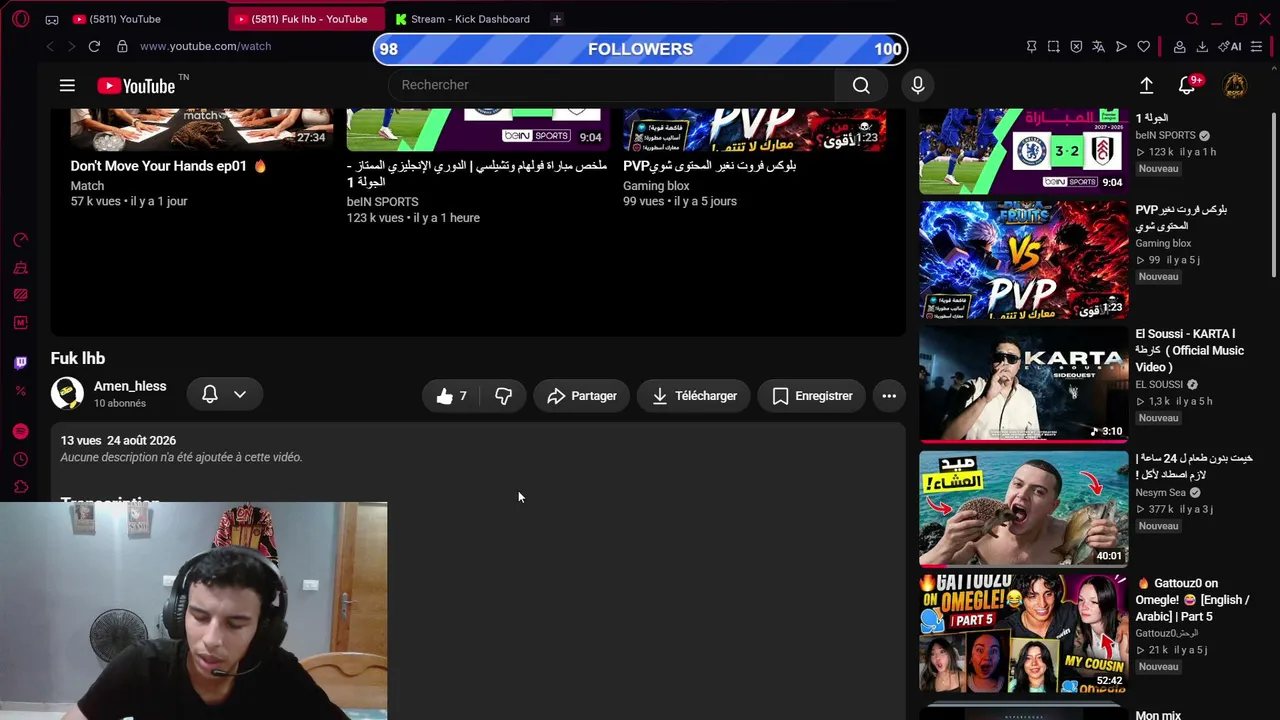
Task: Open Twitch from the sidebar
Action: pos(21,363)
